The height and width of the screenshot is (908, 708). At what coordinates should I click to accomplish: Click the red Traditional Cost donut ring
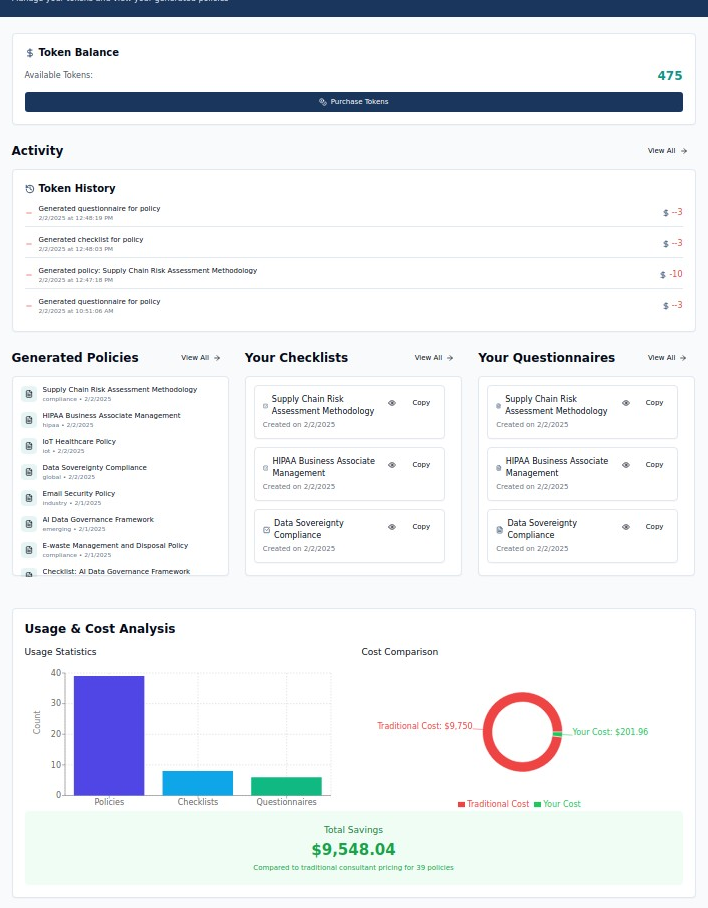[487, 732]
